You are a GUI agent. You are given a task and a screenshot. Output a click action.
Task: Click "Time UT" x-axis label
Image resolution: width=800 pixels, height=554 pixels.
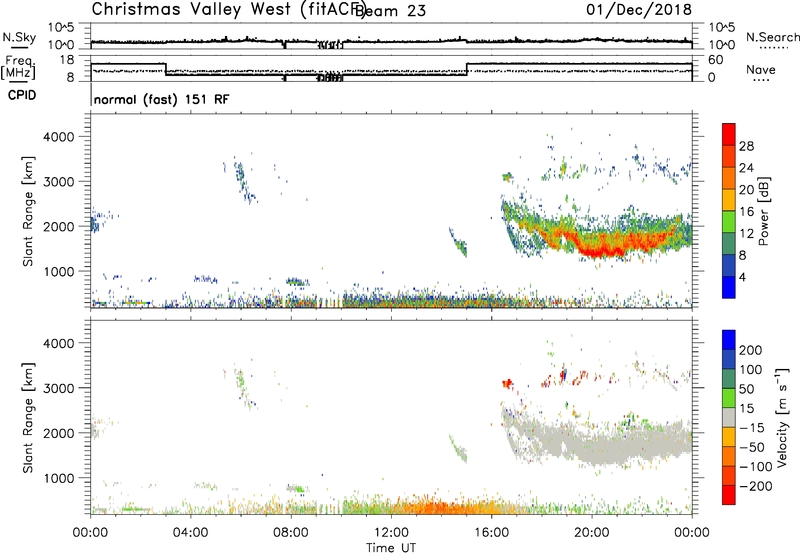point(391,548)
